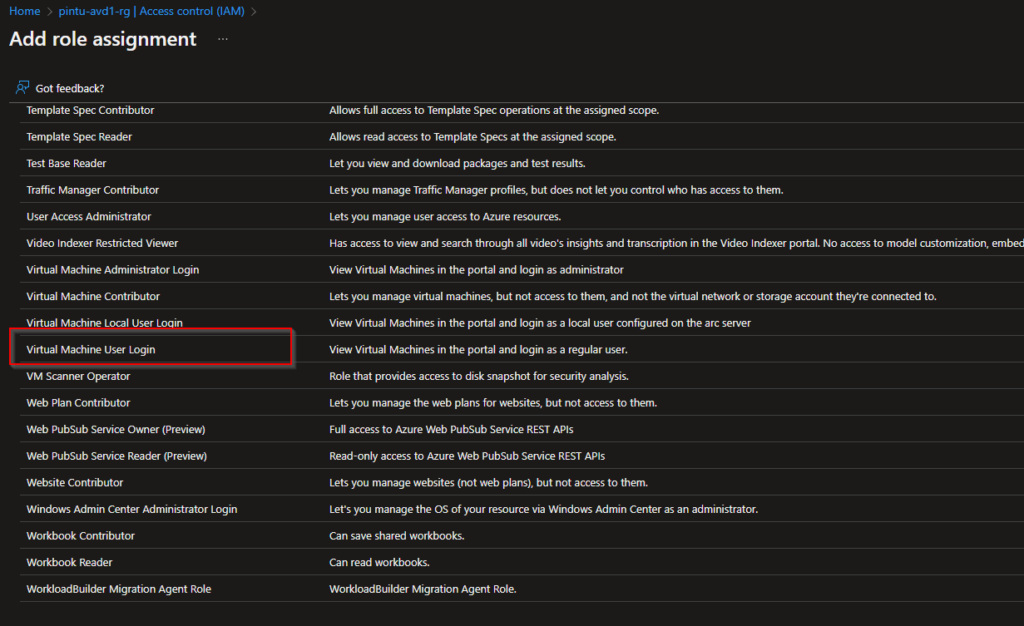Select the Template Spec Reader role
The width and height of the screenshot is (1024, 626).
pyautogui.click(x=79, y=137)
